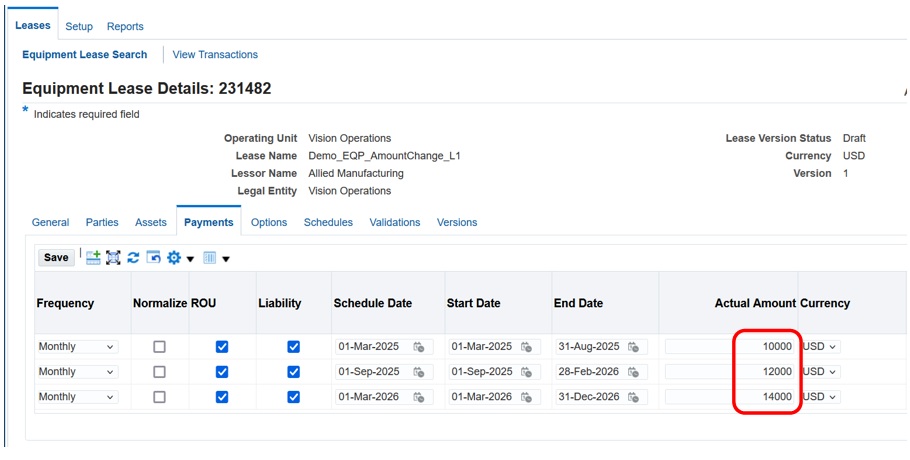
Task: Open Frequency dropdown in first row
Action: [77, 347]
